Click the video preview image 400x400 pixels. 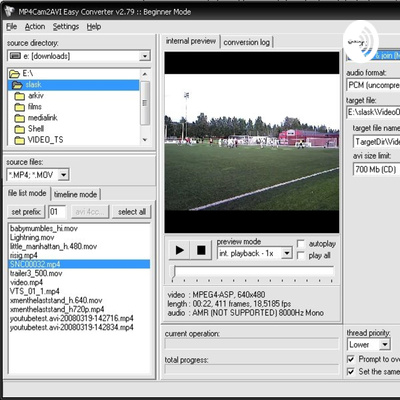252,142
